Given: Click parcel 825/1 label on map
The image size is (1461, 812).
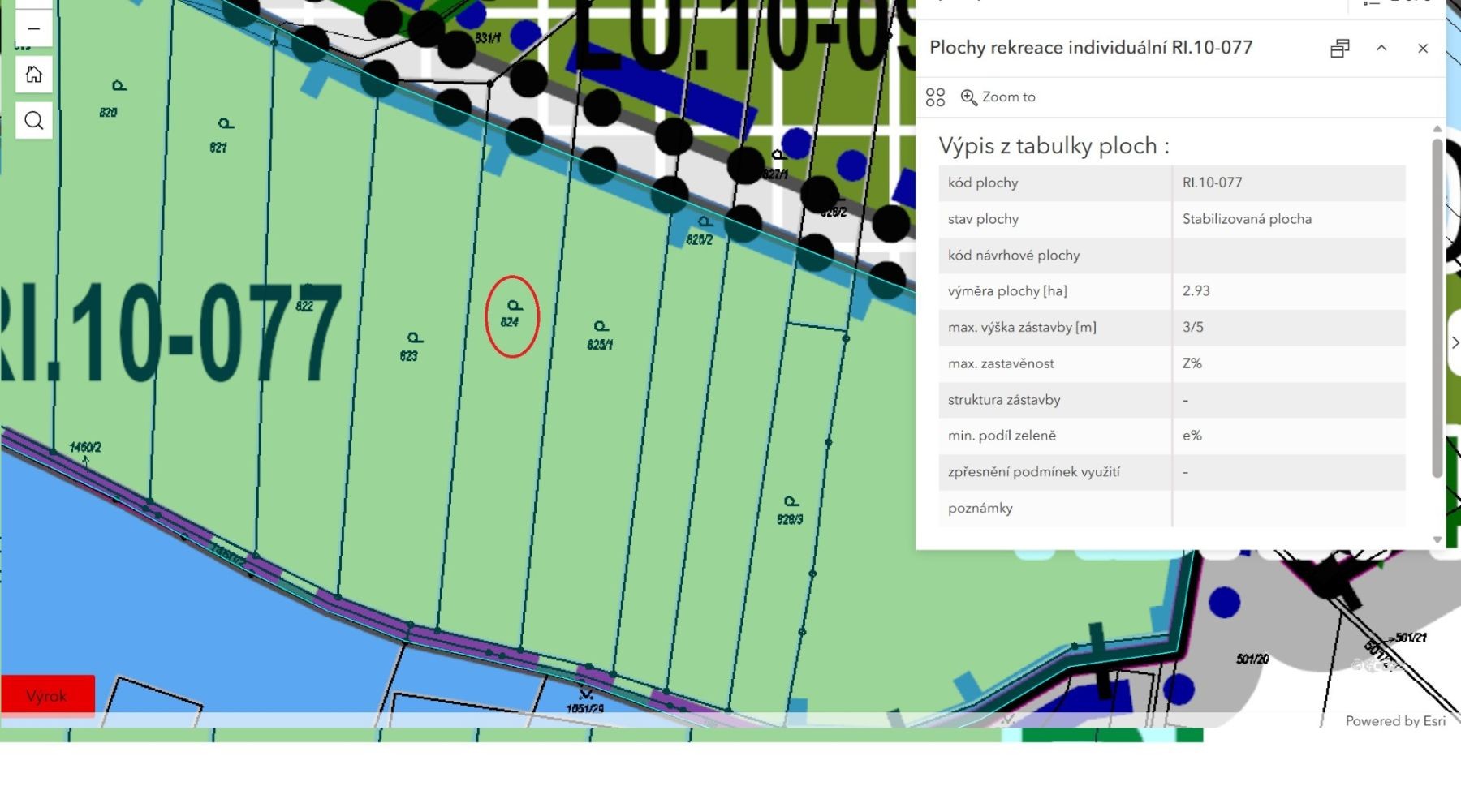Looking at the screenshot, I should 600,345.
